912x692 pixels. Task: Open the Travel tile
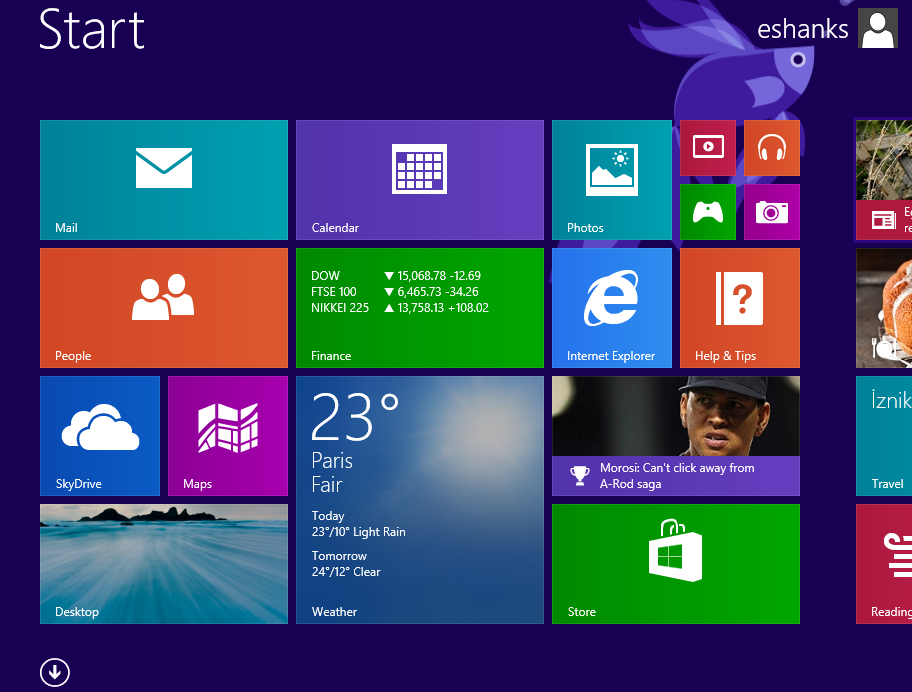(x=884, y=436)
